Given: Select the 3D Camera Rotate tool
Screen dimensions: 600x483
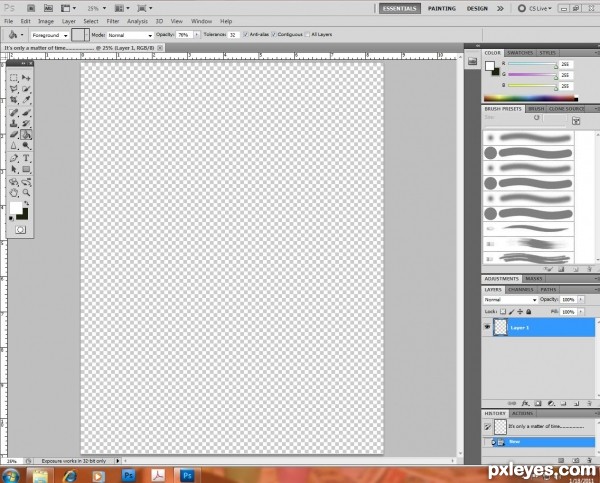Looking at the screenshot, I should pos(26,182).
